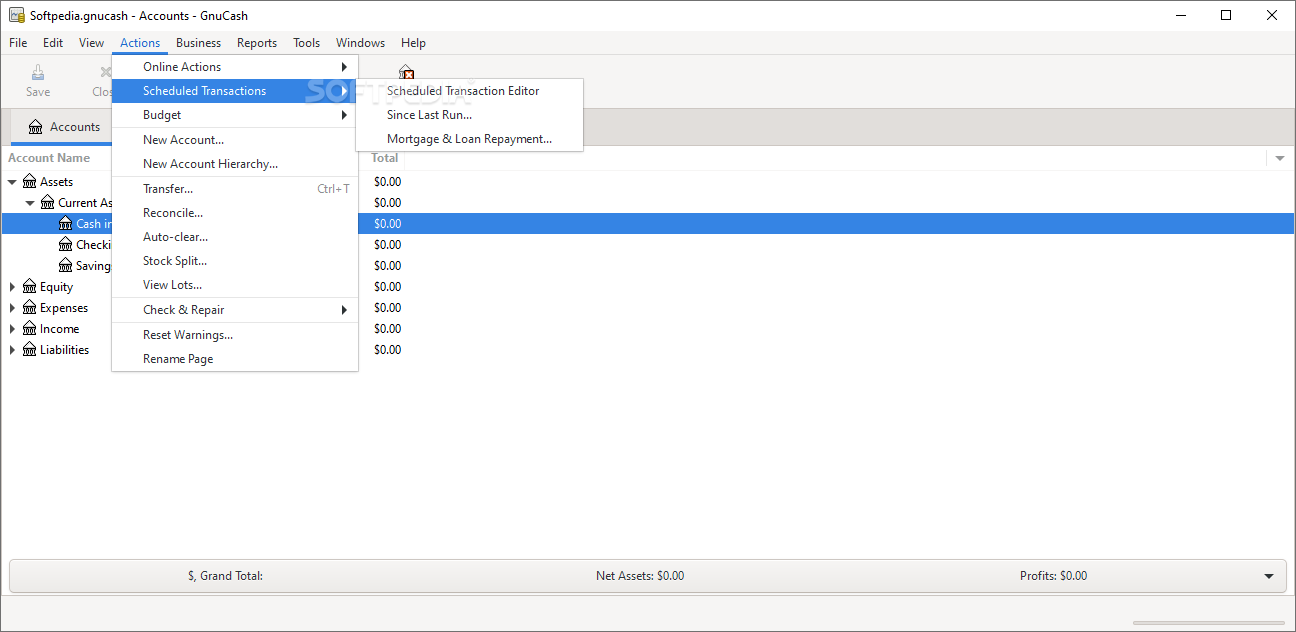Click the Assets account bank icon

coord(30,182)
